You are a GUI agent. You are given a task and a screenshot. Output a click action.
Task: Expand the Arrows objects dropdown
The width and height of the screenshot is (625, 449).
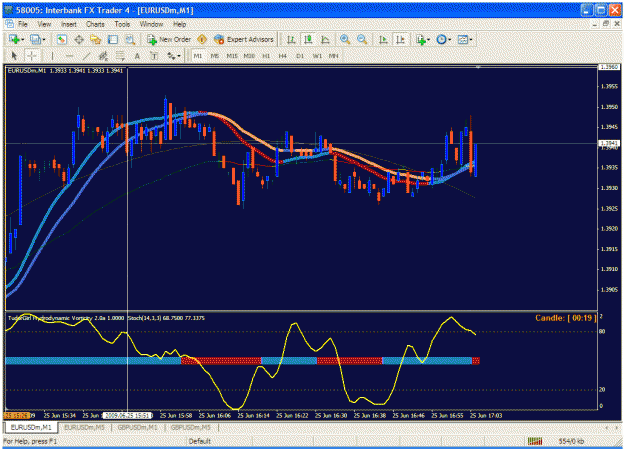click(x=179, y=56)
